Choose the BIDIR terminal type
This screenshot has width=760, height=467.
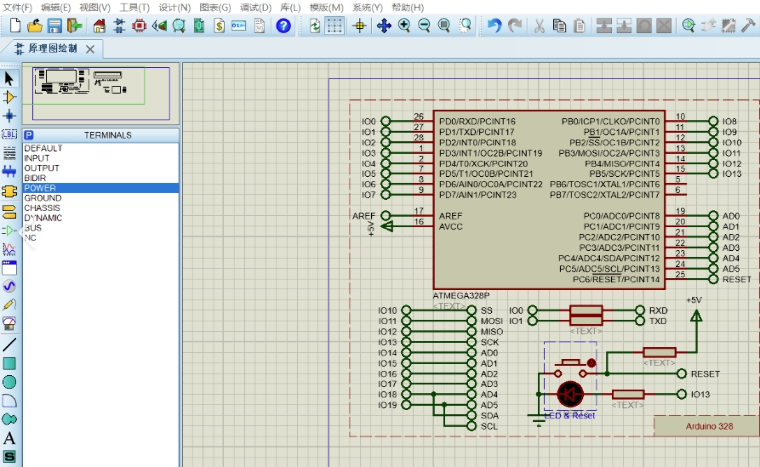[x=35, y=178]
